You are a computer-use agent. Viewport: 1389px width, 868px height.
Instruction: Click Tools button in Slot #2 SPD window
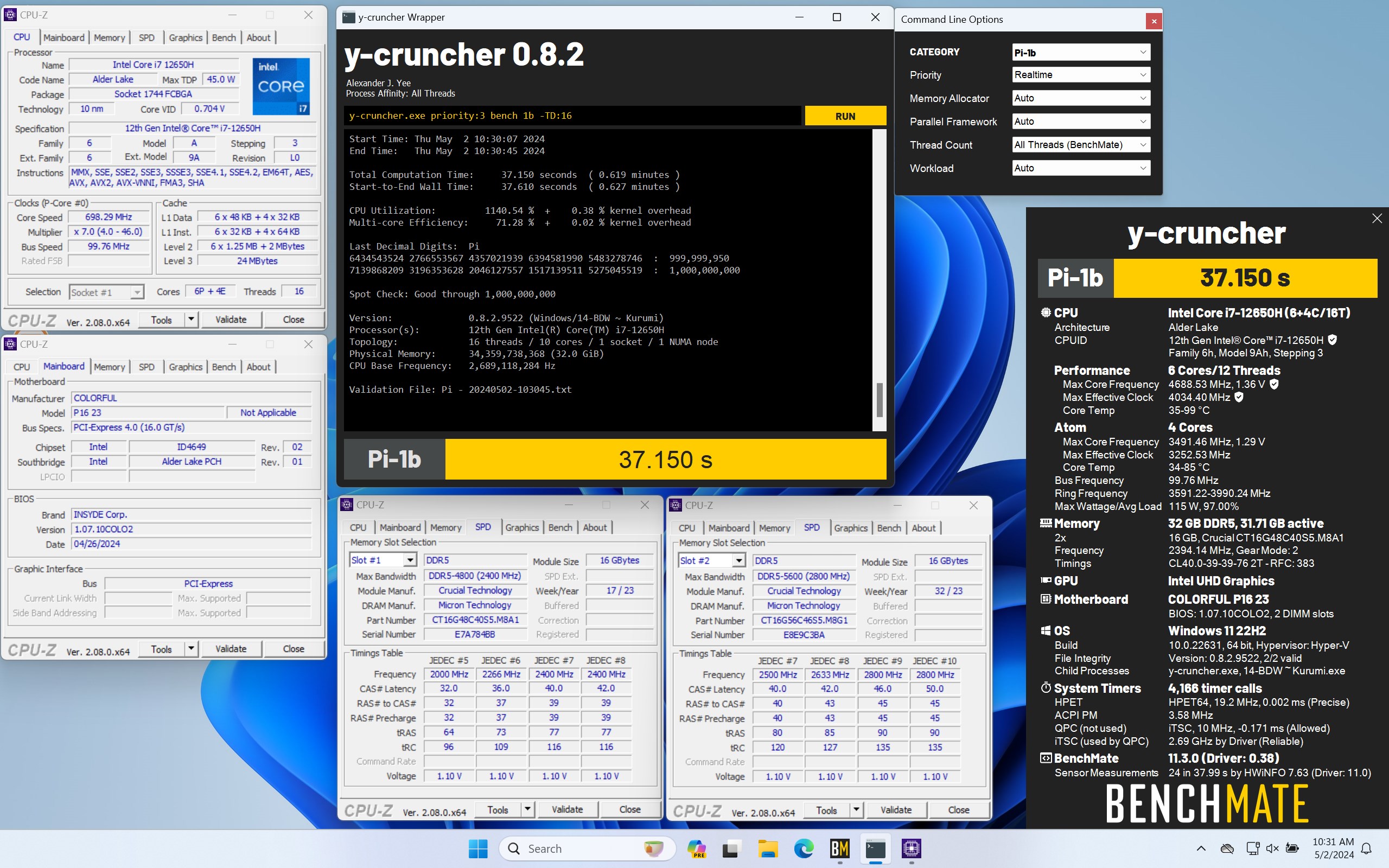pyautogui.click(x=826, y=810)
